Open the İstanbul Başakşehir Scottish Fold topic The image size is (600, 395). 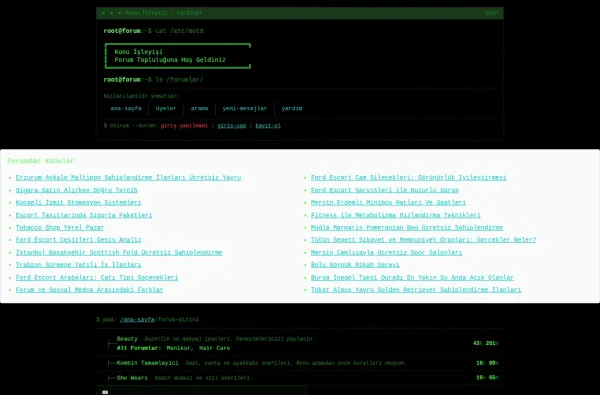pyautogui.click(x=119, y=253)
